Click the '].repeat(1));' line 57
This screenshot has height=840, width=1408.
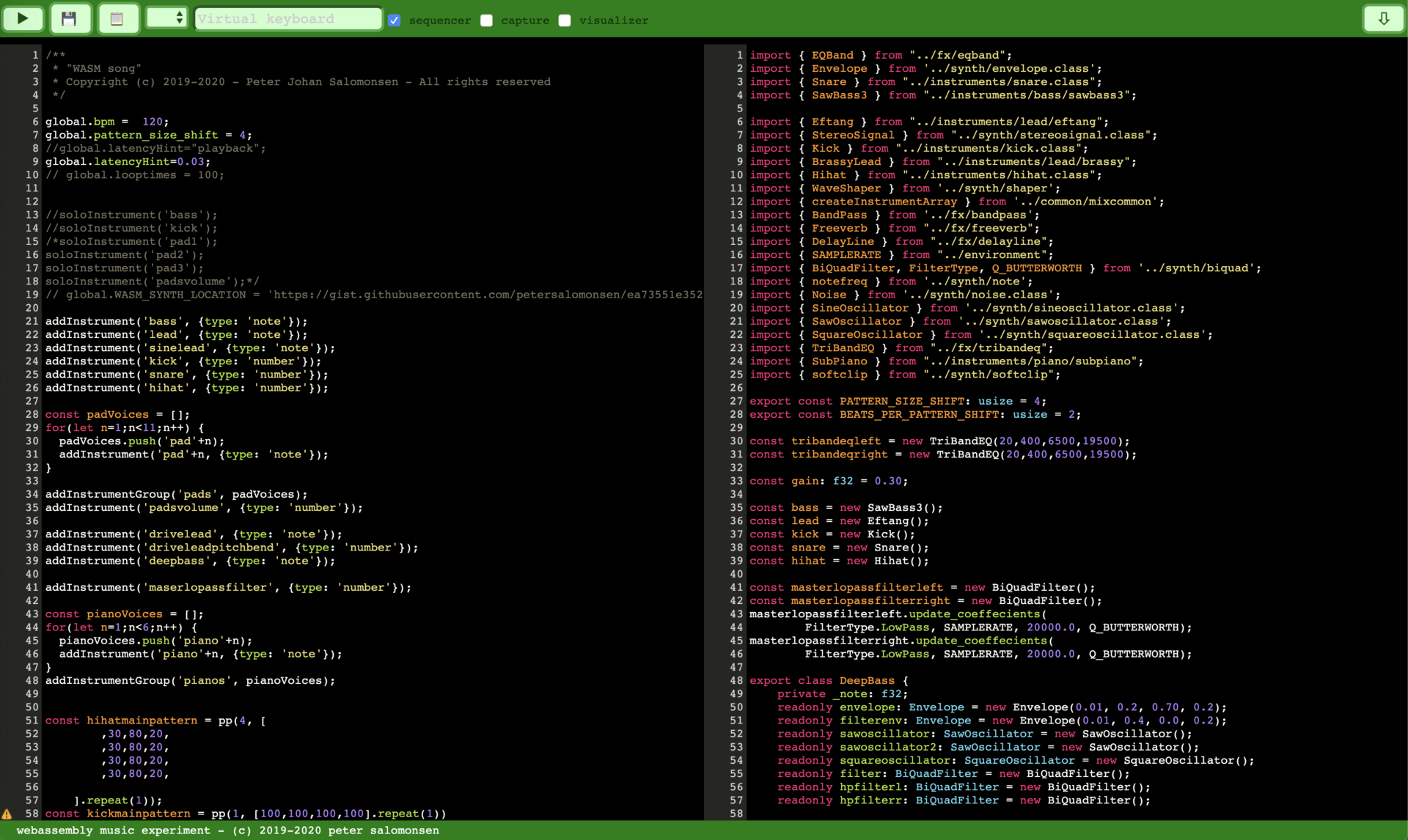point(118,800)
